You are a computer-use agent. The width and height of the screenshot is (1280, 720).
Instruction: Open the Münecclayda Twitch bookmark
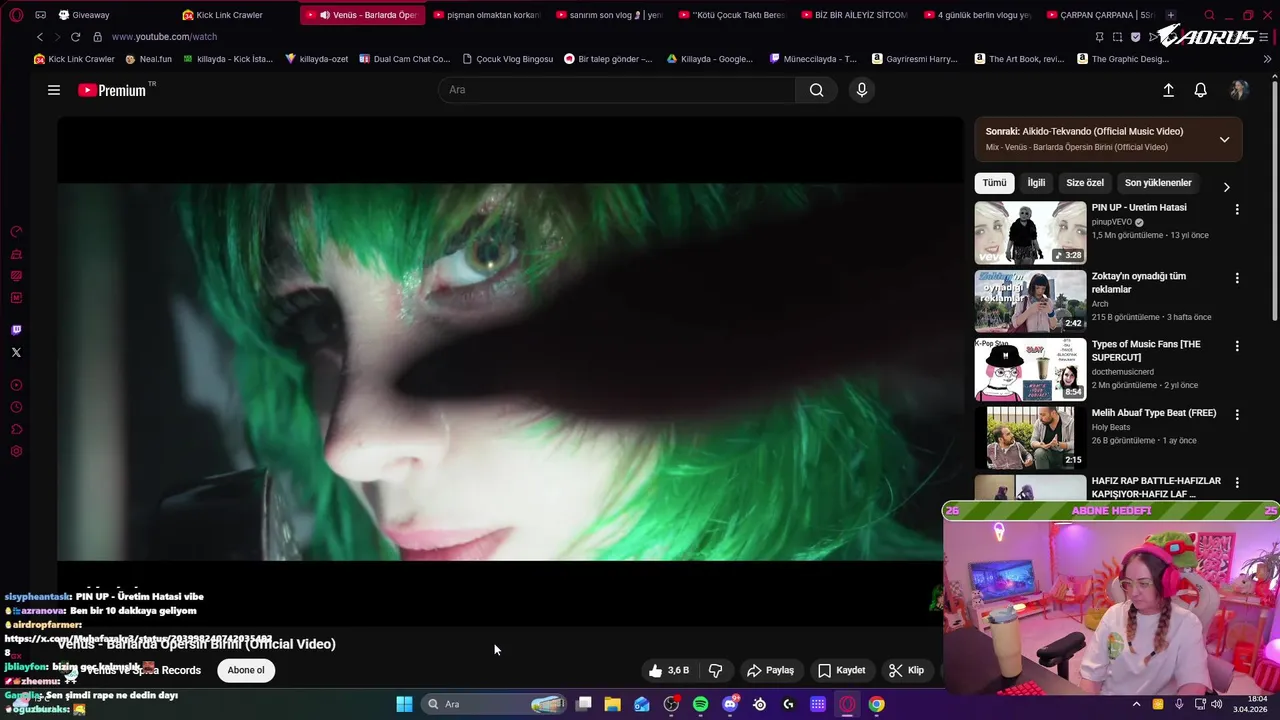click(x=812, y=59)
